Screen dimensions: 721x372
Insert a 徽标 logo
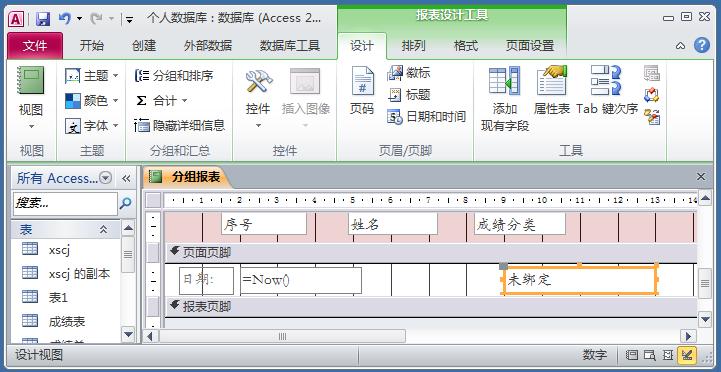[x=409, y=73]
